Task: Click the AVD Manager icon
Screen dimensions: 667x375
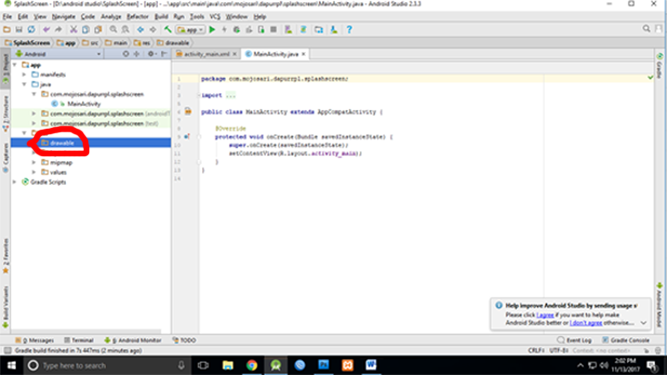Action: click(288, 29)
